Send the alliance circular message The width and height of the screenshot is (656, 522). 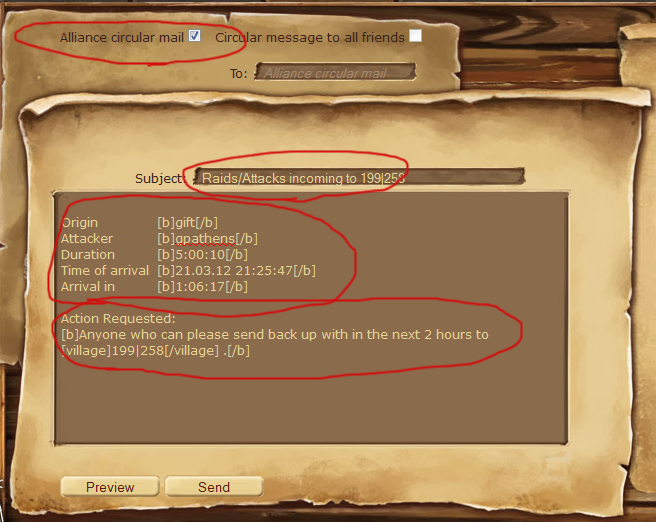[214, 487]
